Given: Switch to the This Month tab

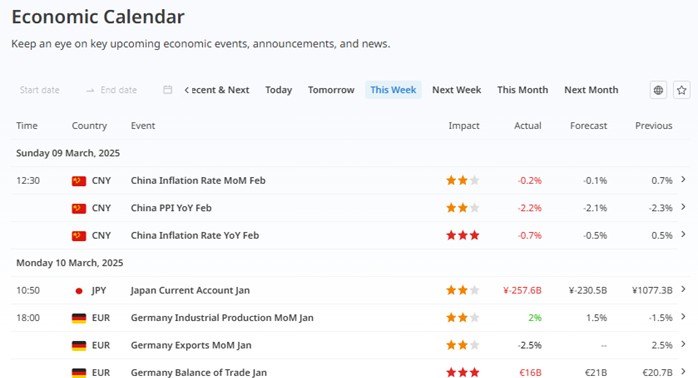Looking at the screenshot, I should point(523,90).
